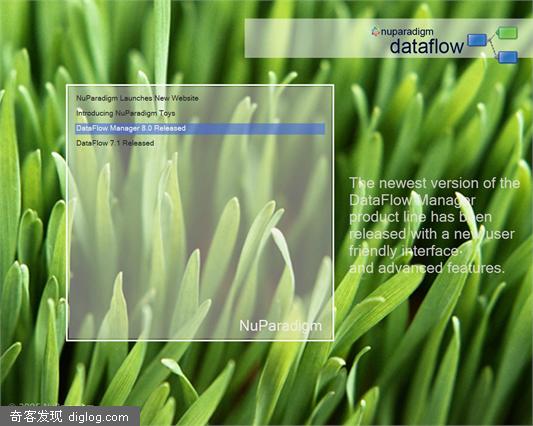
Task: Click the nuparadigm wordmark in header
Action: coord(407,32)
